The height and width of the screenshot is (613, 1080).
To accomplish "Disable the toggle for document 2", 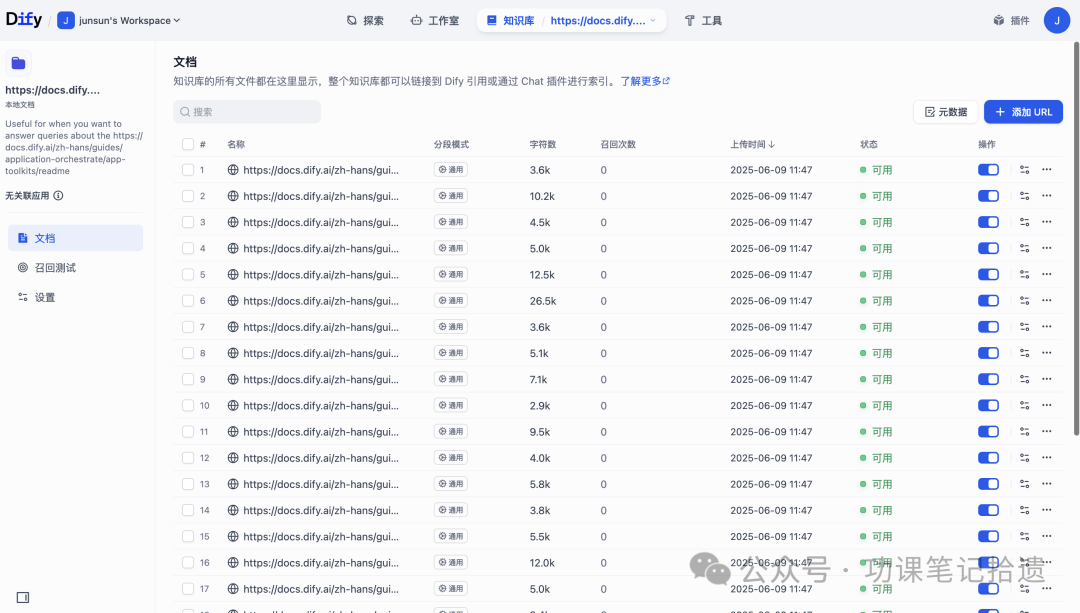I will pyautogui.click(x=988, y=196).
